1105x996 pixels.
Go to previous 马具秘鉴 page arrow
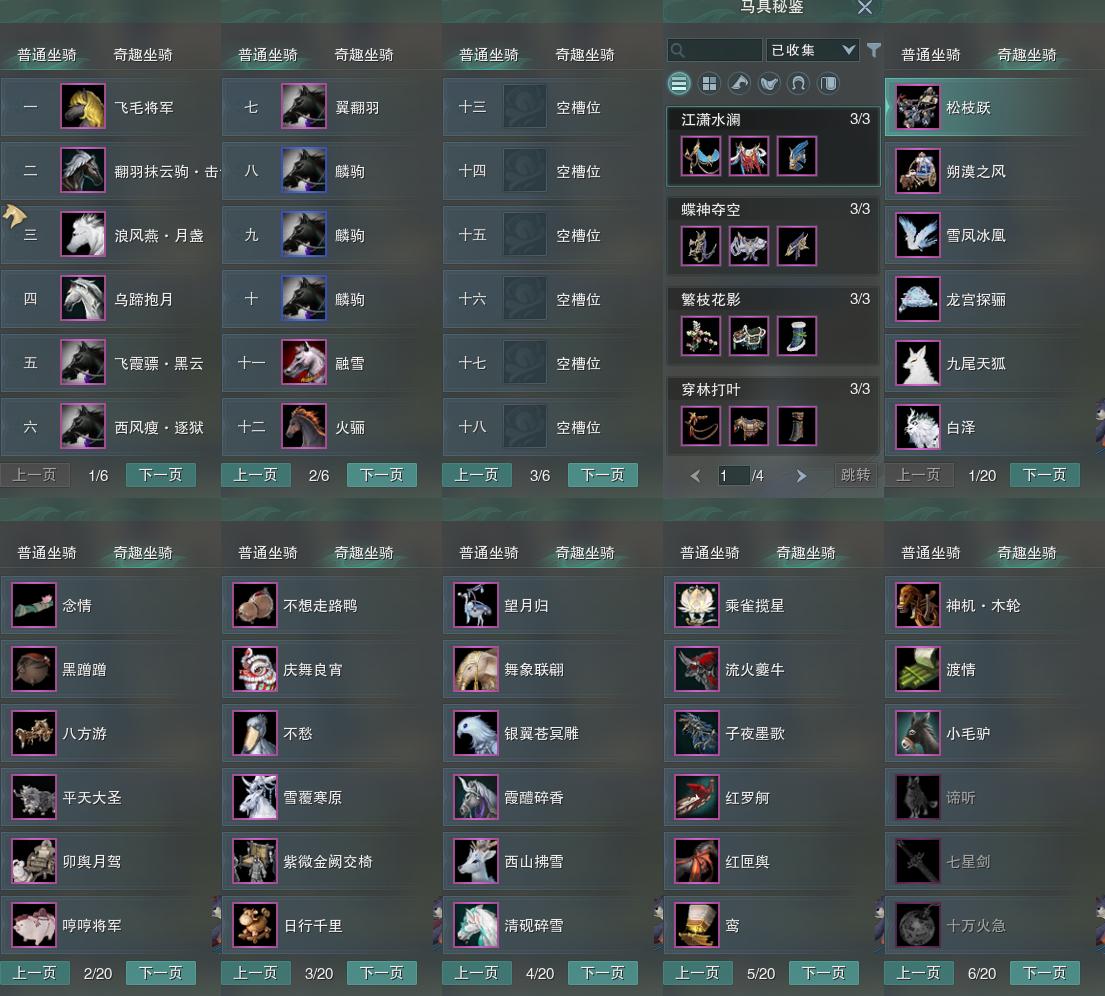click(695, 476)
